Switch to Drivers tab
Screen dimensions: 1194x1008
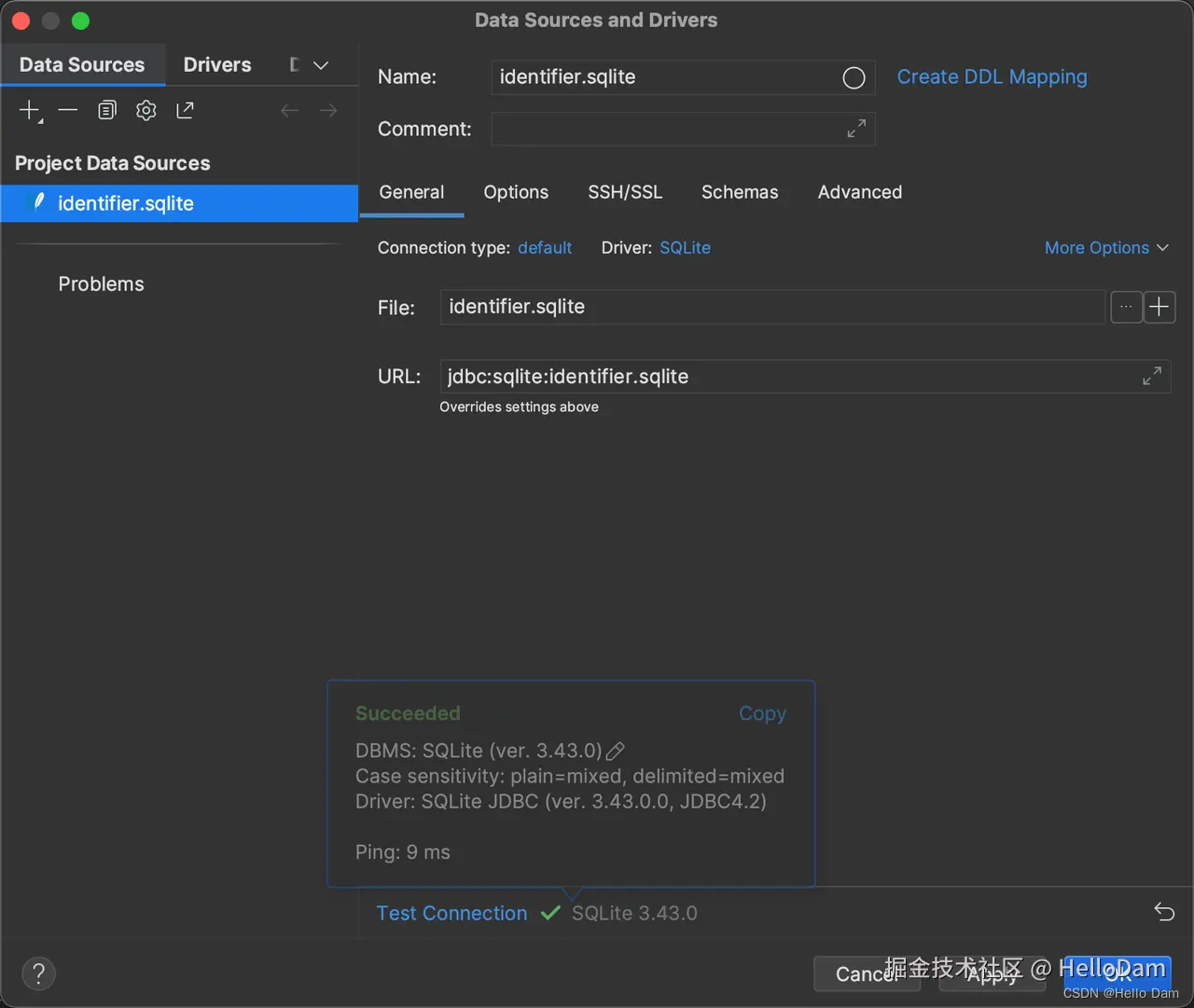pos(217,64)
